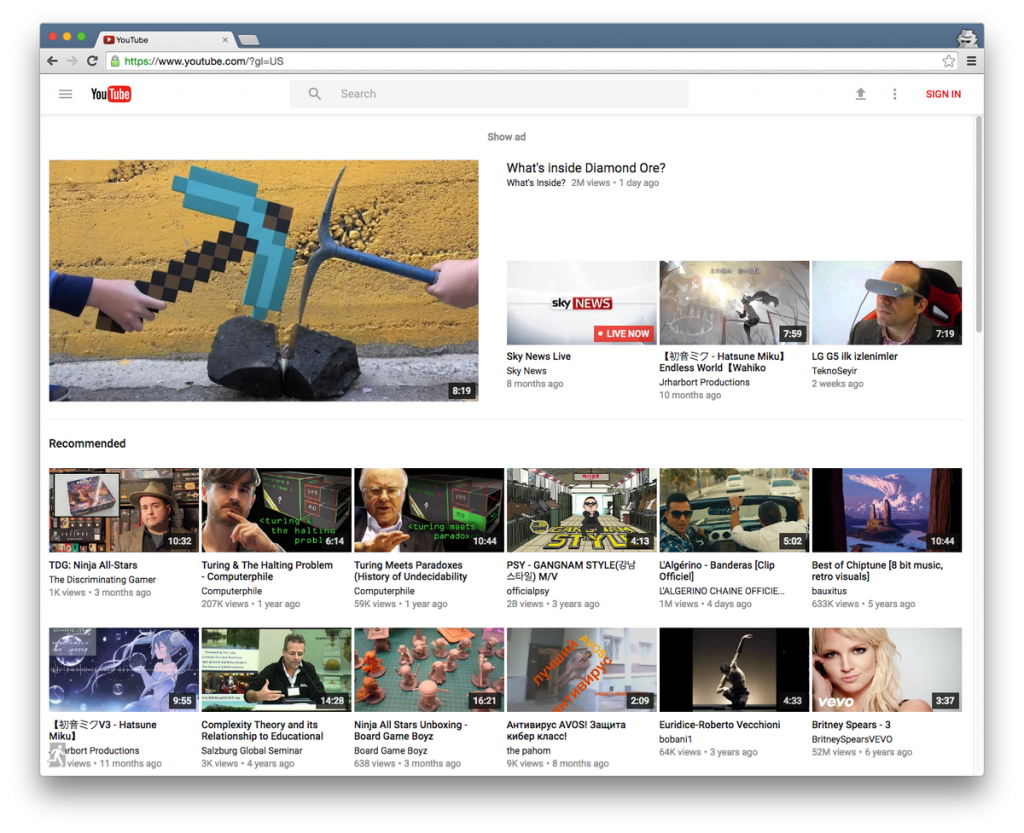The image size is (1024, 833).
Task: Reload the page with the refresh icon
Action: [92, 61]
